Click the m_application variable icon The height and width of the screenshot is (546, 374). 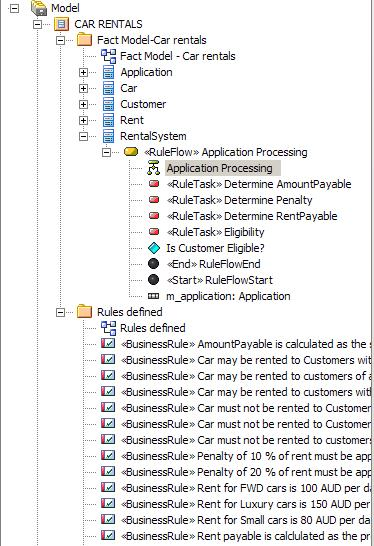coord(154,296)
